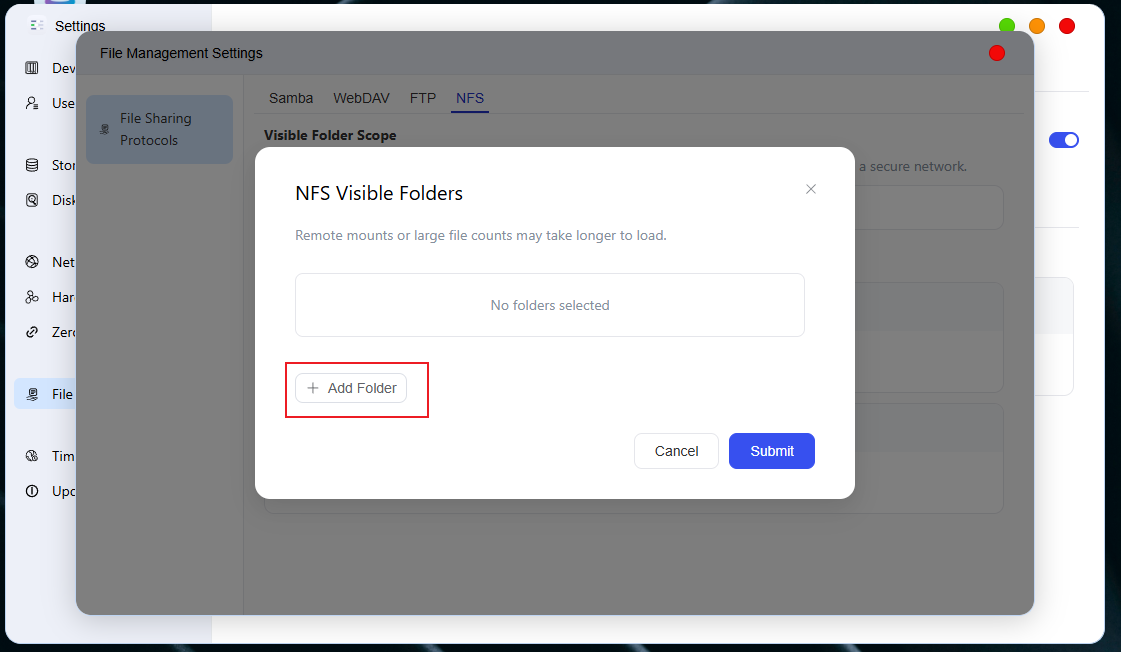
Task: Open the FTP tab
Action: click(423, 98)
